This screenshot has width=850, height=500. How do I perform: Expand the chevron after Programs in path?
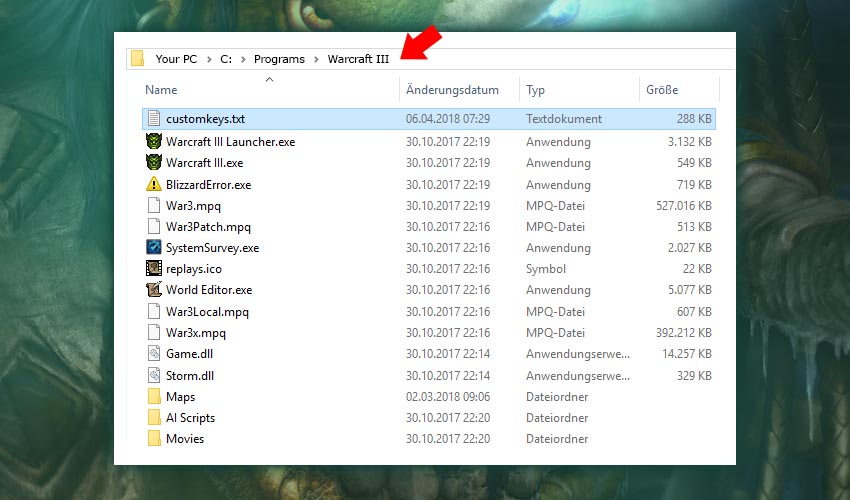coord(316,59)
